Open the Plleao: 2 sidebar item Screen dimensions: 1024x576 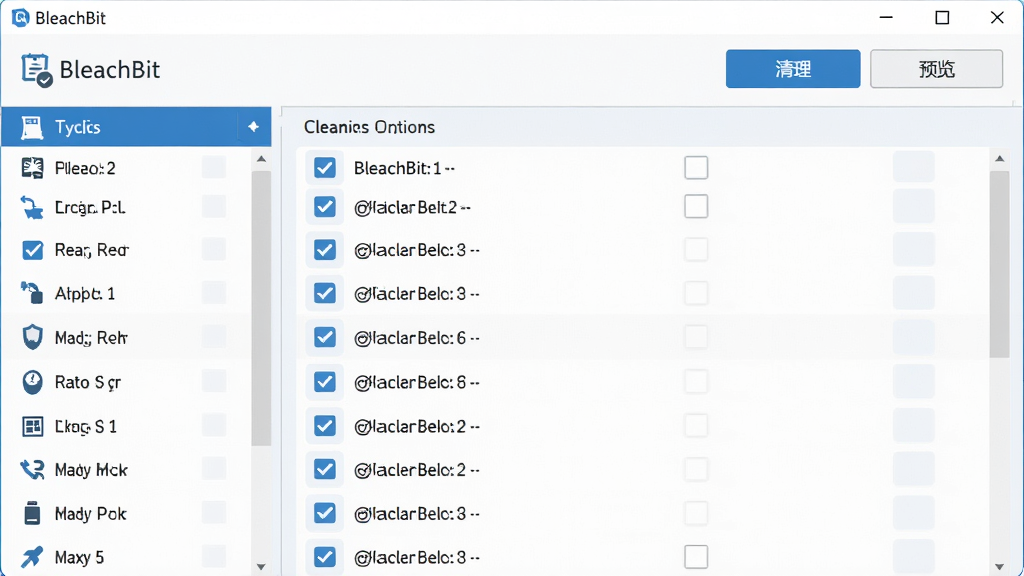coord(126,168)
